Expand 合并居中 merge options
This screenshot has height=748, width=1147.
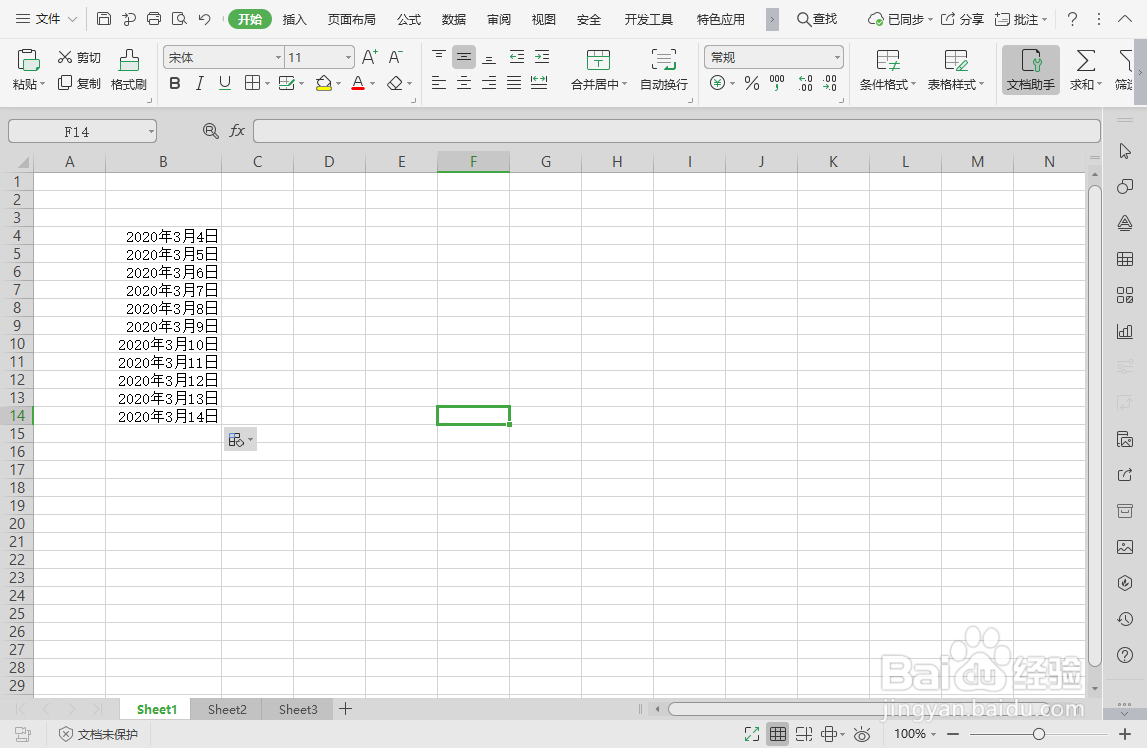click(x=624, y=84)
